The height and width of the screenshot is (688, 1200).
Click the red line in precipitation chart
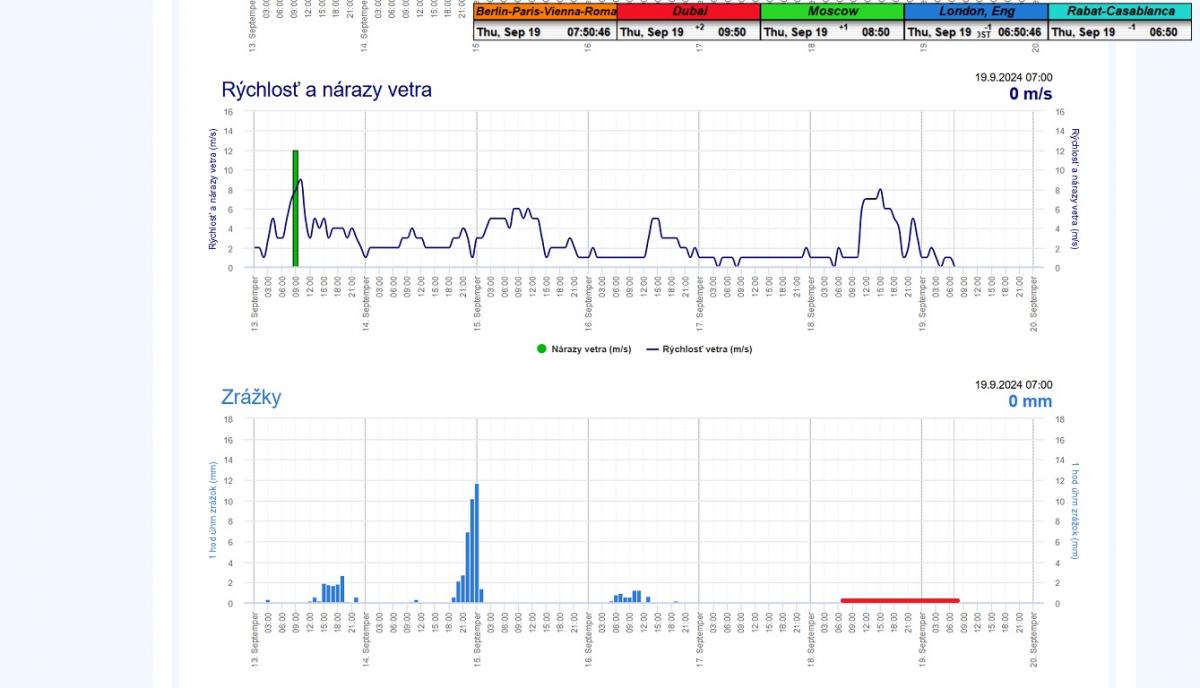pyautogui.click(x=900, y=600)
